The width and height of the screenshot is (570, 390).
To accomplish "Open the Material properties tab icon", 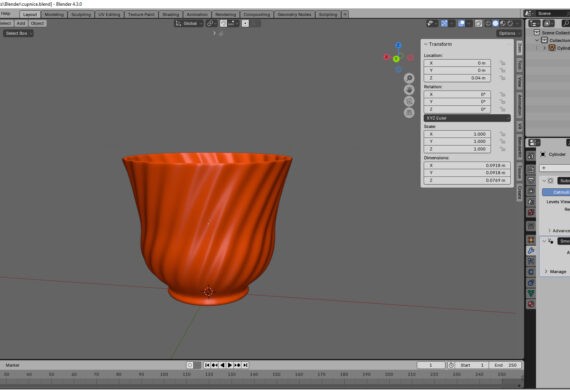I will (x=531, y=304).
